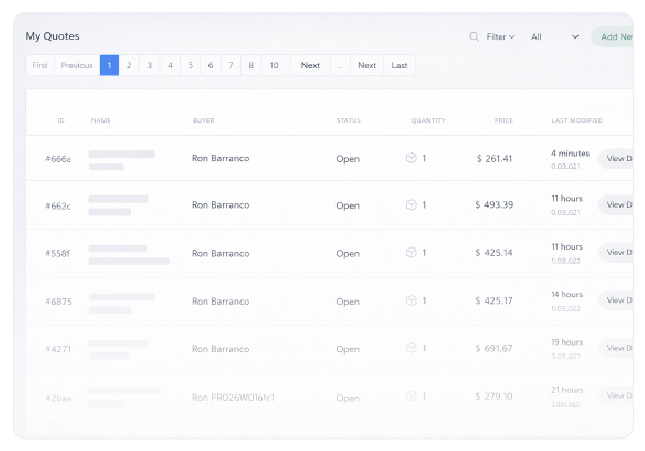Select page 7 in pagination
This screenshot has width=645, height=451.
pos(231,65)
